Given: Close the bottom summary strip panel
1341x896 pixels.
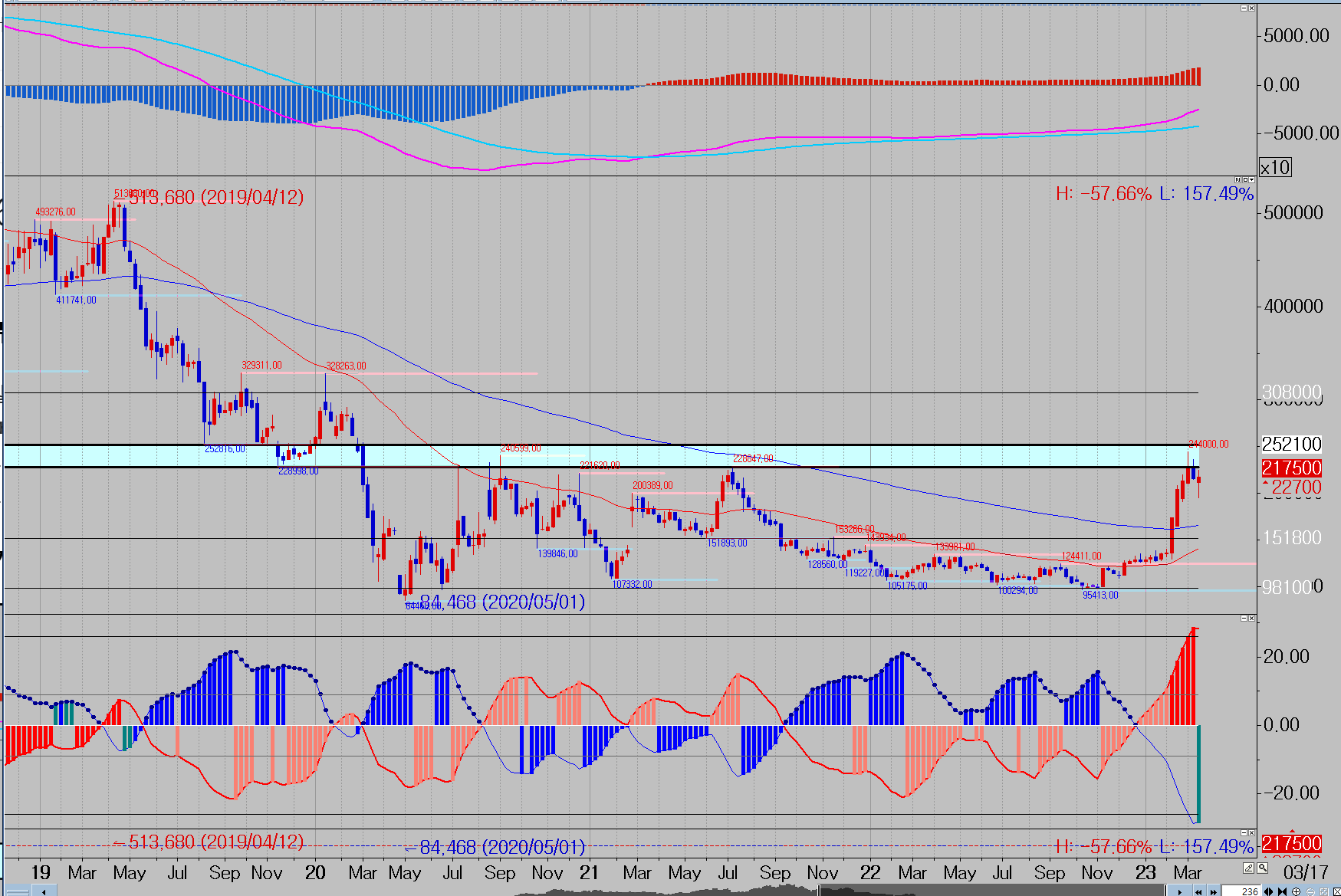Looking at the screenshot, I should [1251, 832].
